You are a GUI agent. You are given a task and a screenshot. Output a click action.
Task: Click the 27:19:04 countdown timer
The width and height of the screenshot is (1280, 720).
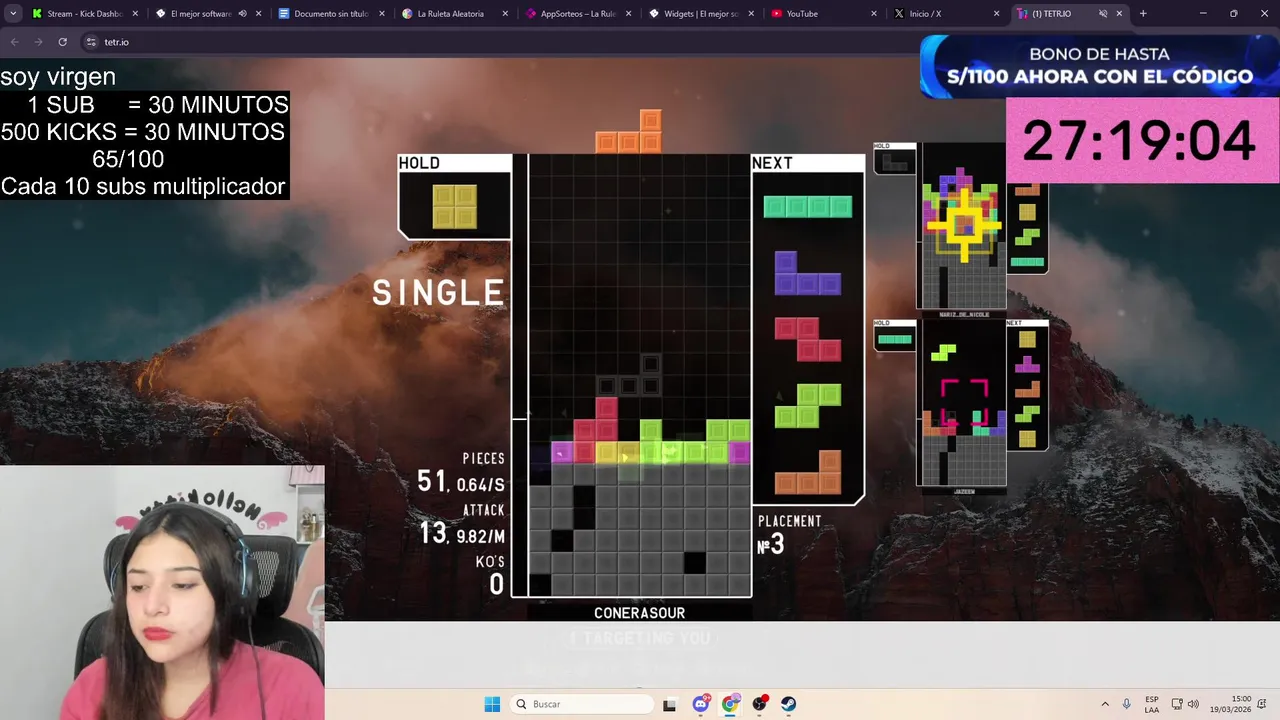pos(1139,140)
